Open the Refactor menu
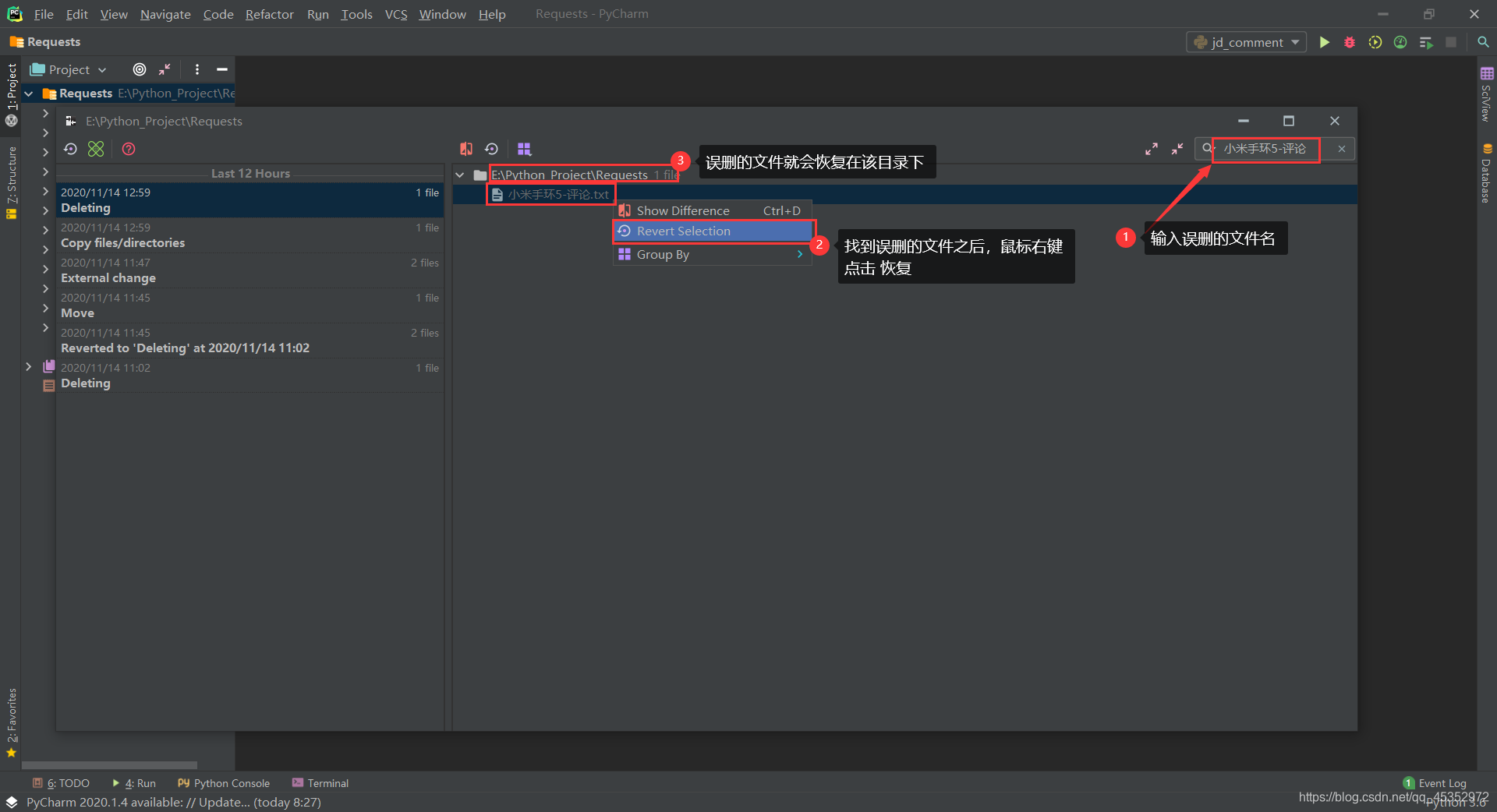This screenshot has width=1497, height=812. [x=269, y=14]
